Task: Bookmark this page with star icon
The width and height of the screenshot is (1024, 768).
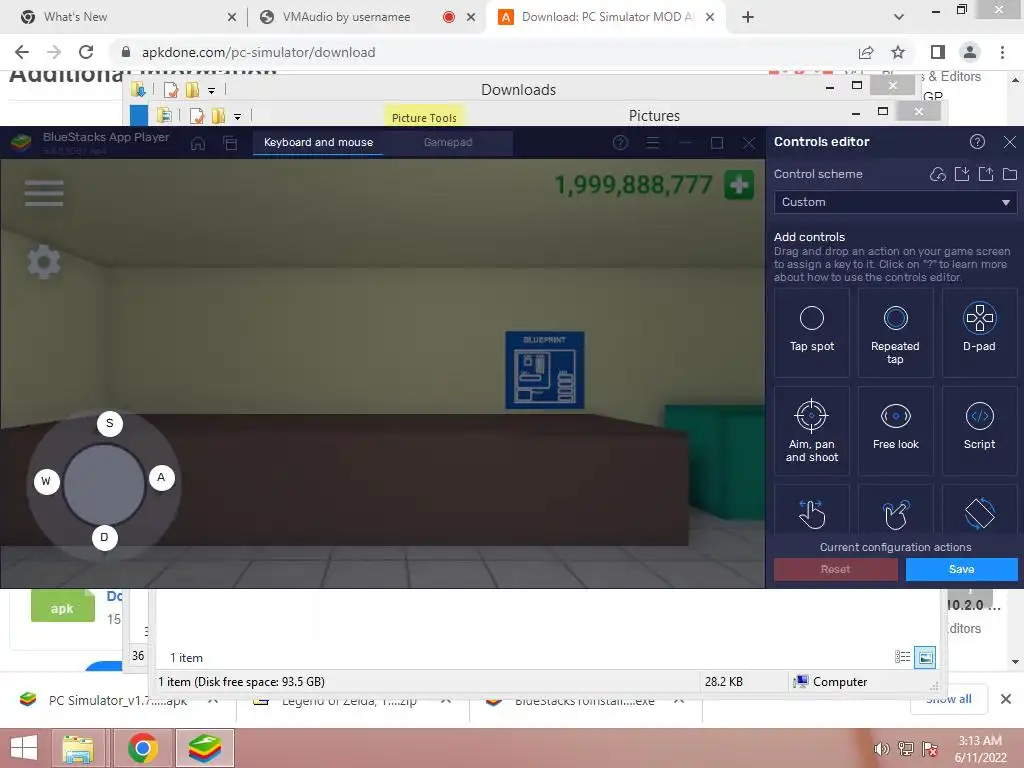Action: click(898, 52)
